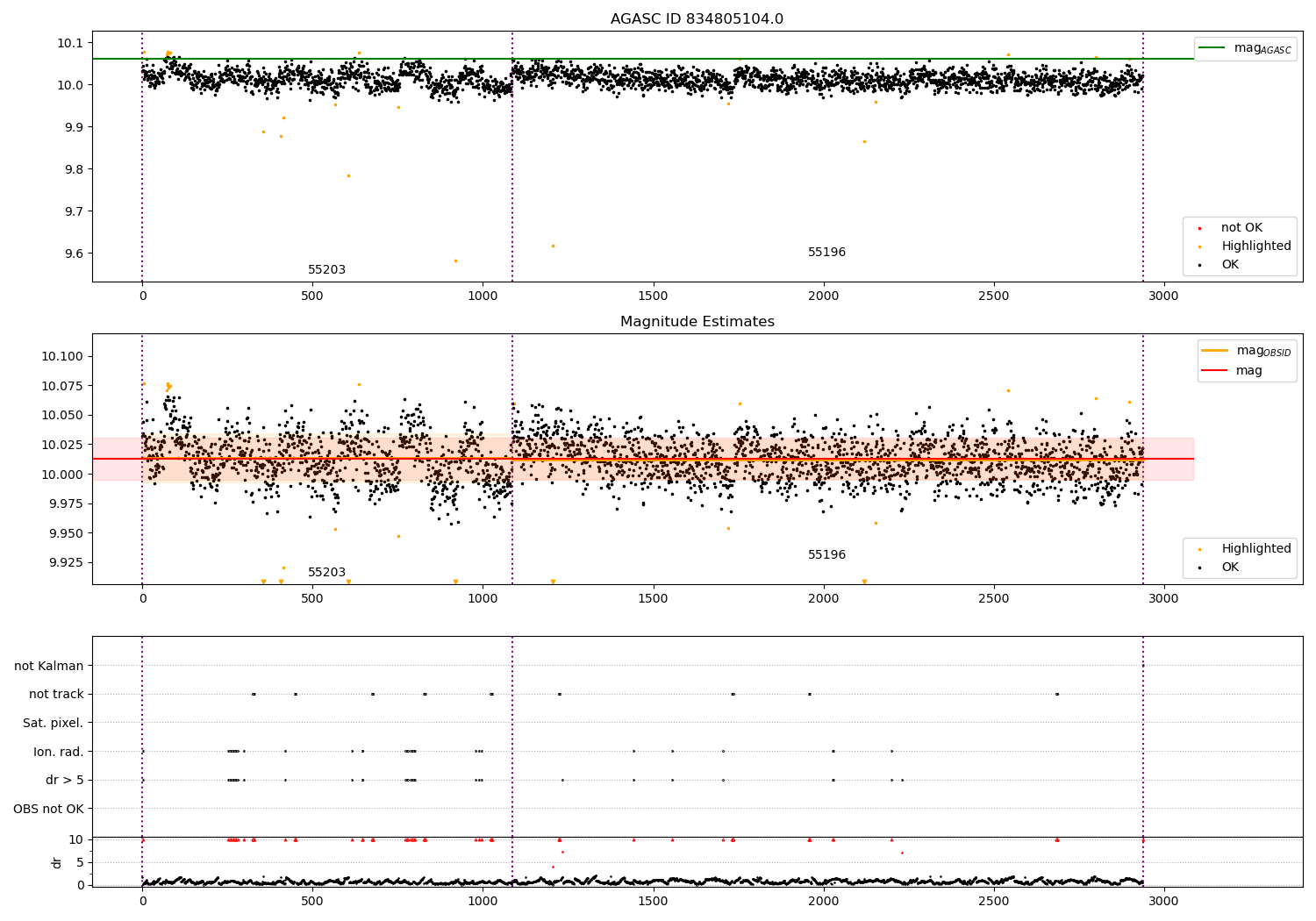Click the 5 tick on the dr axis
This screenshot has height=921, width=1316.
click(81, 863)
